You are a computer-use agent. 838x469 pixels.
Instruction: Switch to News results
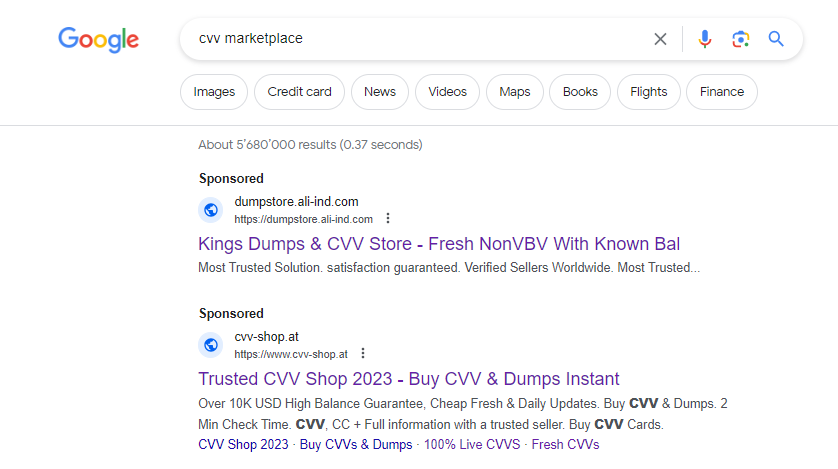(x=380, y=92)
